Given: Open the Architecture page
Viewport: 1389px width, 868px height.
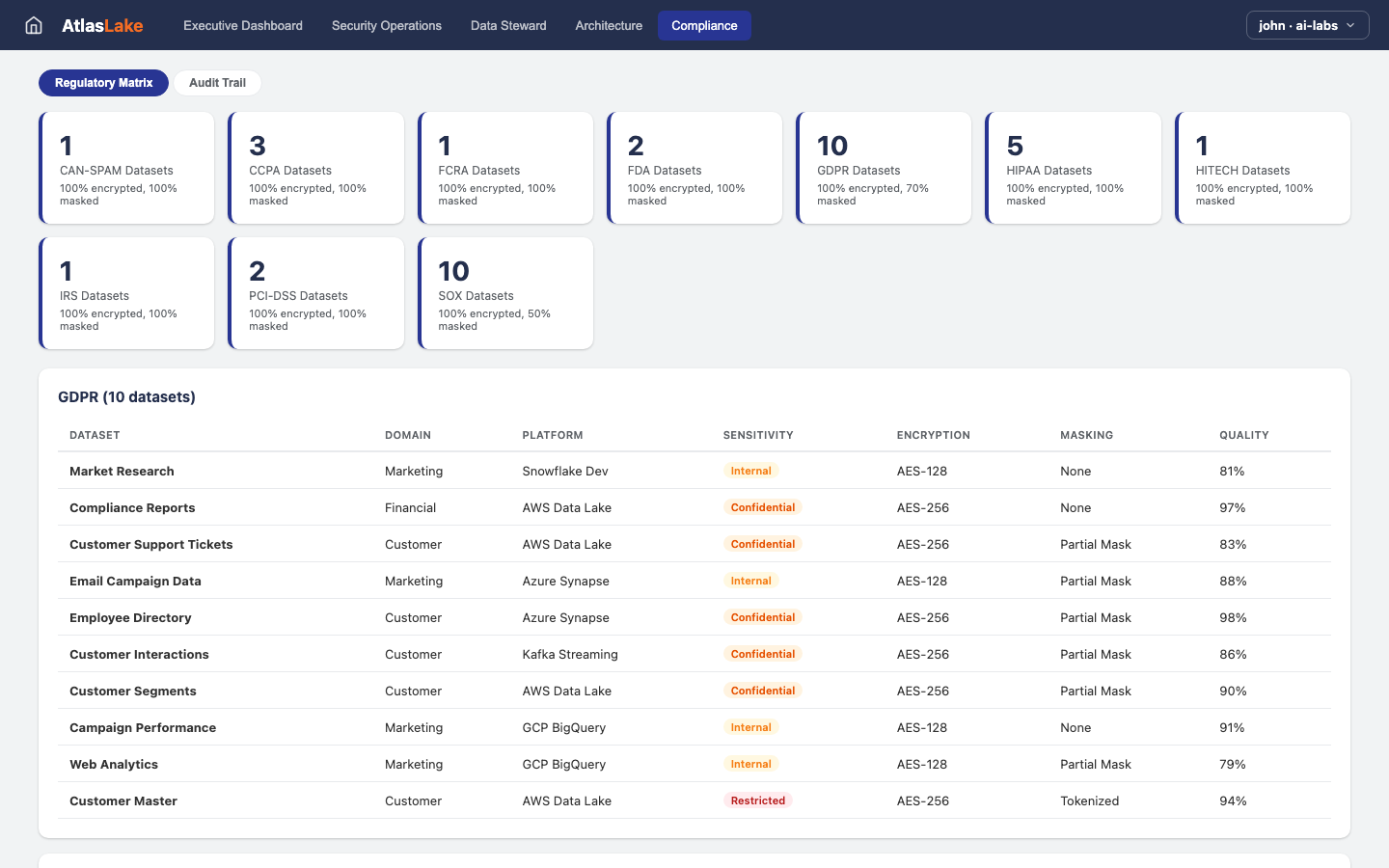Looking at the screenshot, I should pyautogui.click(x=608, y=25).
